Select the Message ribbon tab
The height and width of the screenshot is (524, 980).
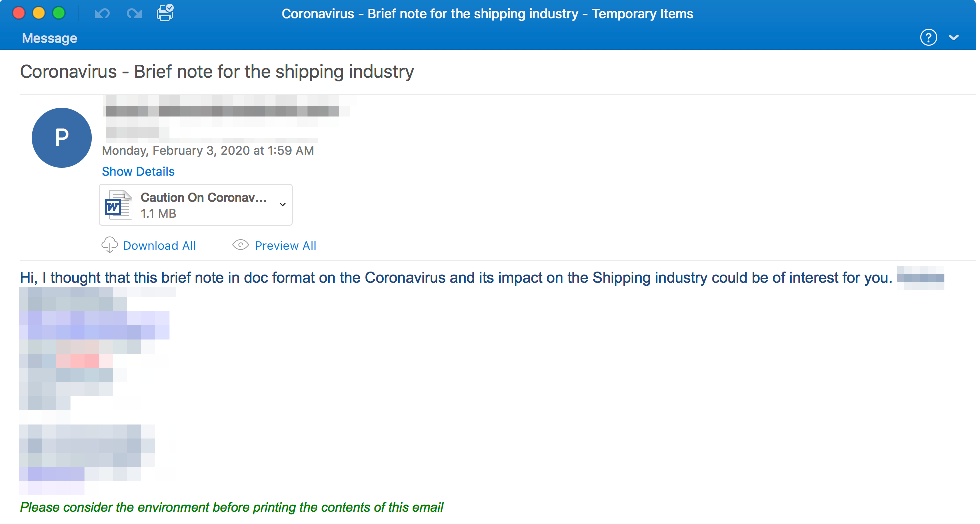[49, 38]
